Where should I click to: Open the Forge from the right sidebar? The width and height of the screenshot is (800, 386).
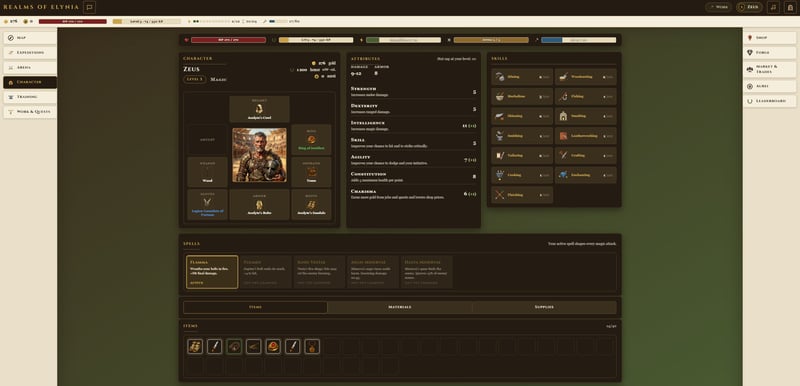tap(769, 53)
